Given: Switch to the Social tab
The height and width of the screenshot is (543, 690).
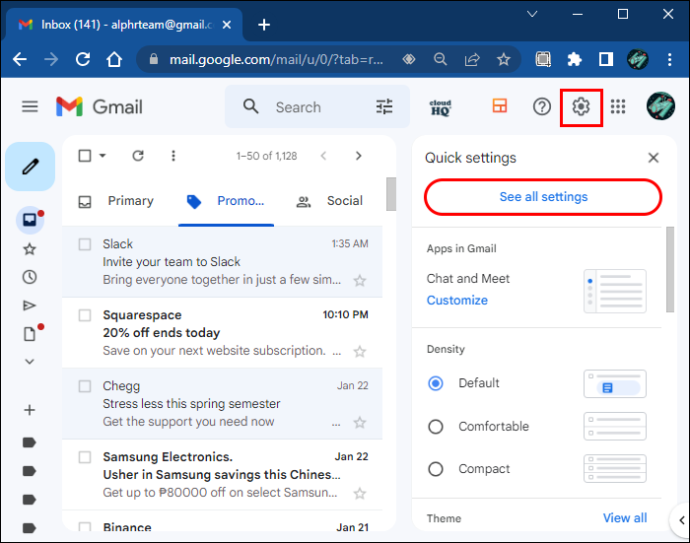Looking at the screenshot, I should click(330, 201).
